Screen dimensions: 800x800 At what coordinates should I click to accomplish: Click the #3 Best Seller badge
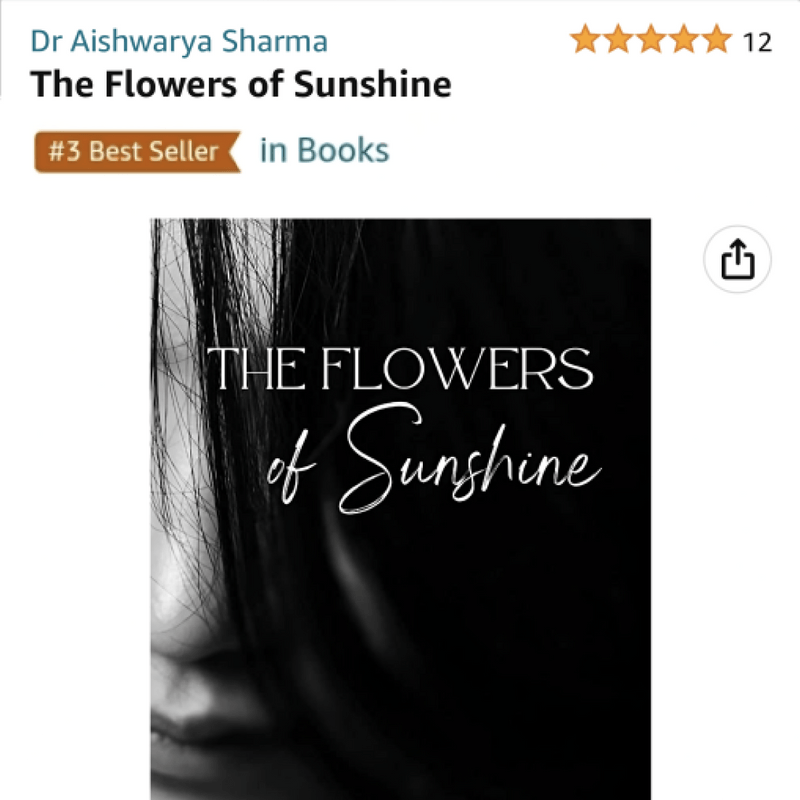[135, 152]
